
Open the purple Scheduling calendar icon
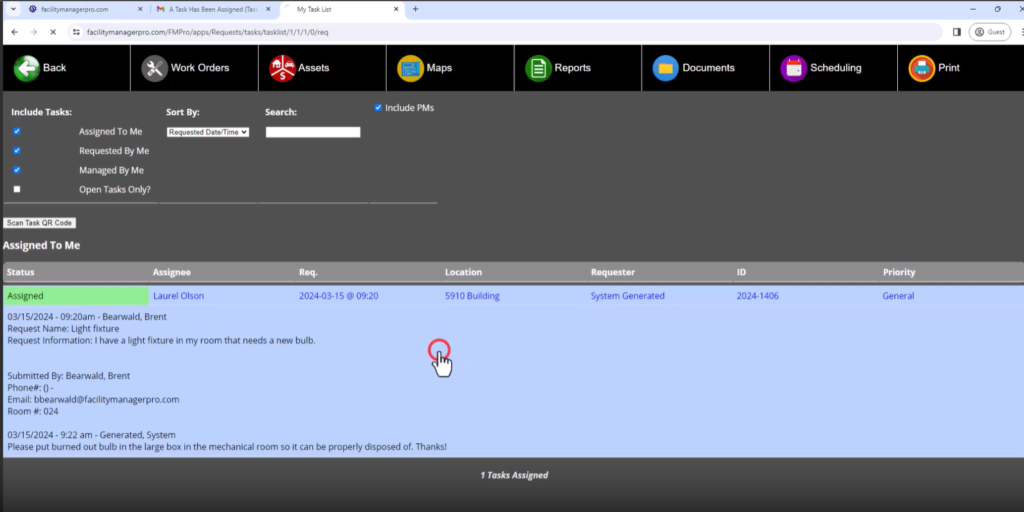[x=794, y=68]
